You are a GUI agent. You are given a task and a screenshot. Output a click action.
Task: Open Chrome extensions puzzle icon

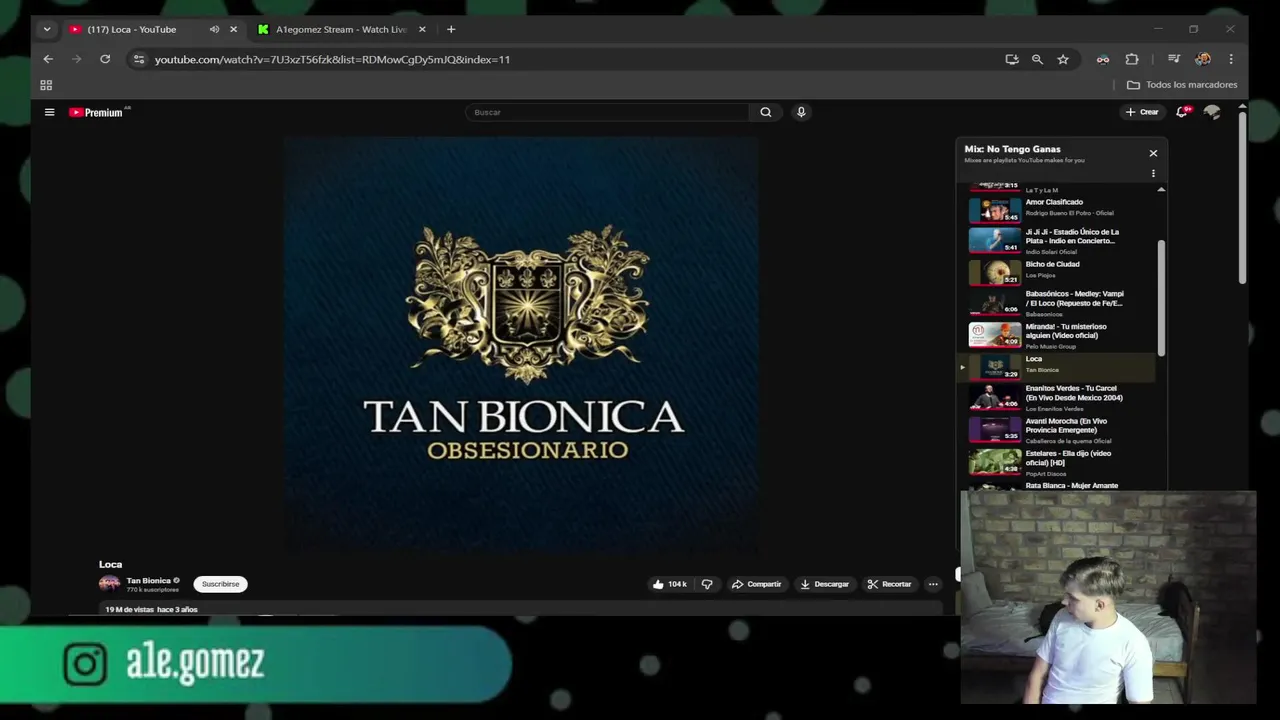click(x=1132, y=59)
